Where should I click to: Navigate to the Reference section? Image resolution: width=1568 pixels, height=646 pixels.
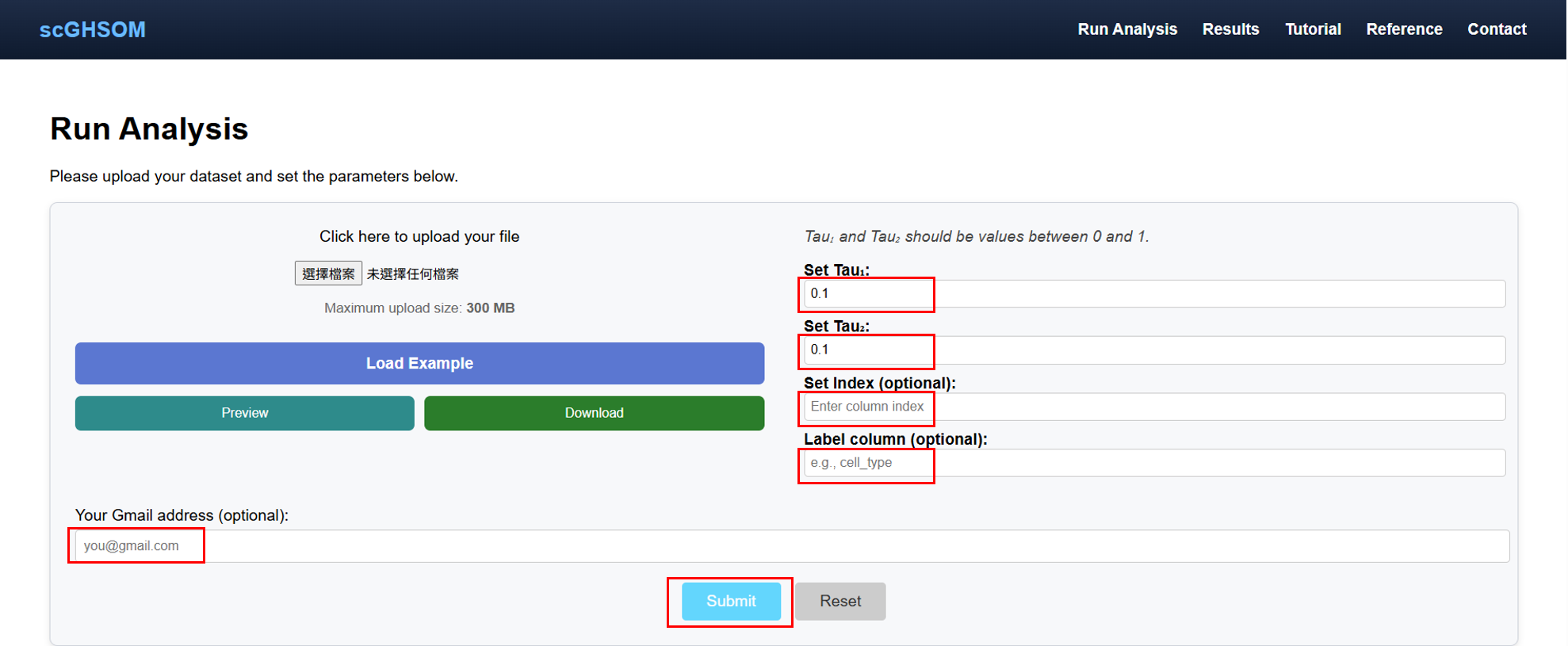click(1404, 29)
